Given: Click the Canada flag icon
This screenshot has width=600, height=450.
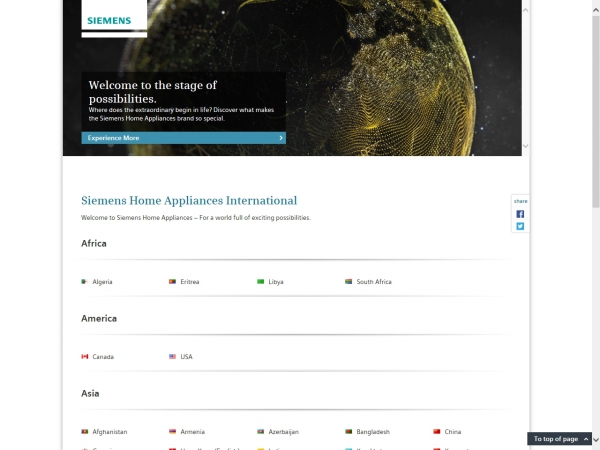Looking at the screenshot, I should pyautogui.click(x=85, y=357).
